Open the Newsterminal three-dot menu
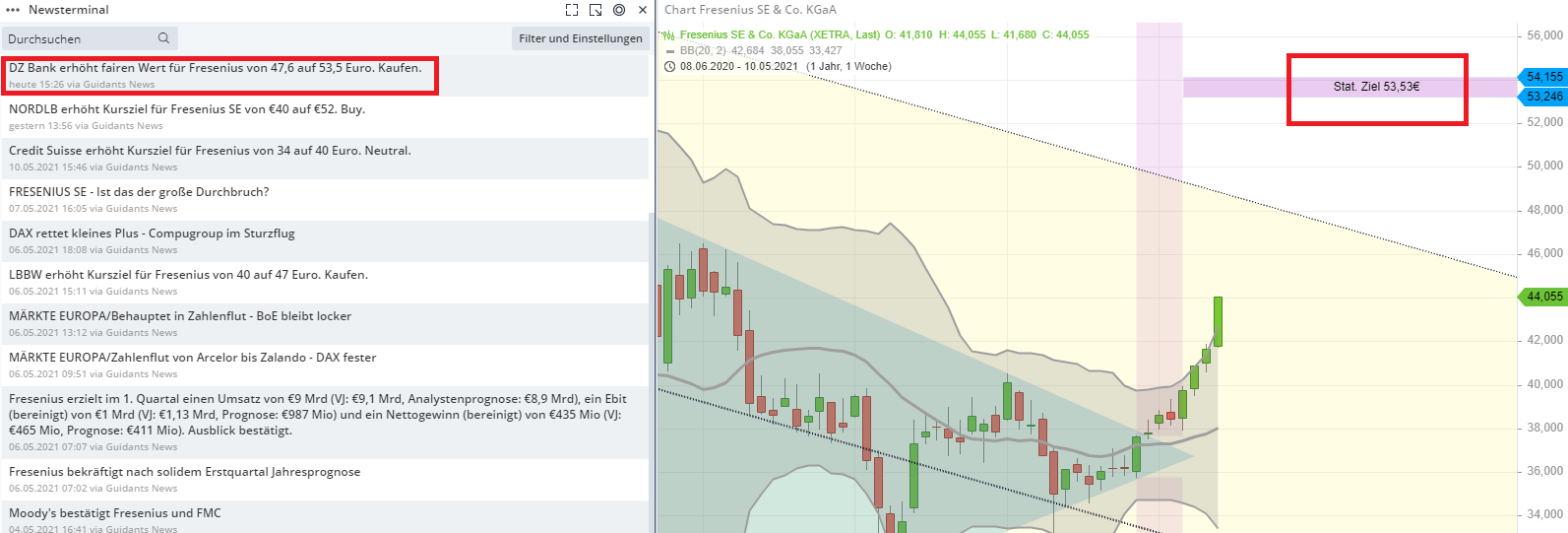This screenshot has width=1568, height=533. [13, 10]
